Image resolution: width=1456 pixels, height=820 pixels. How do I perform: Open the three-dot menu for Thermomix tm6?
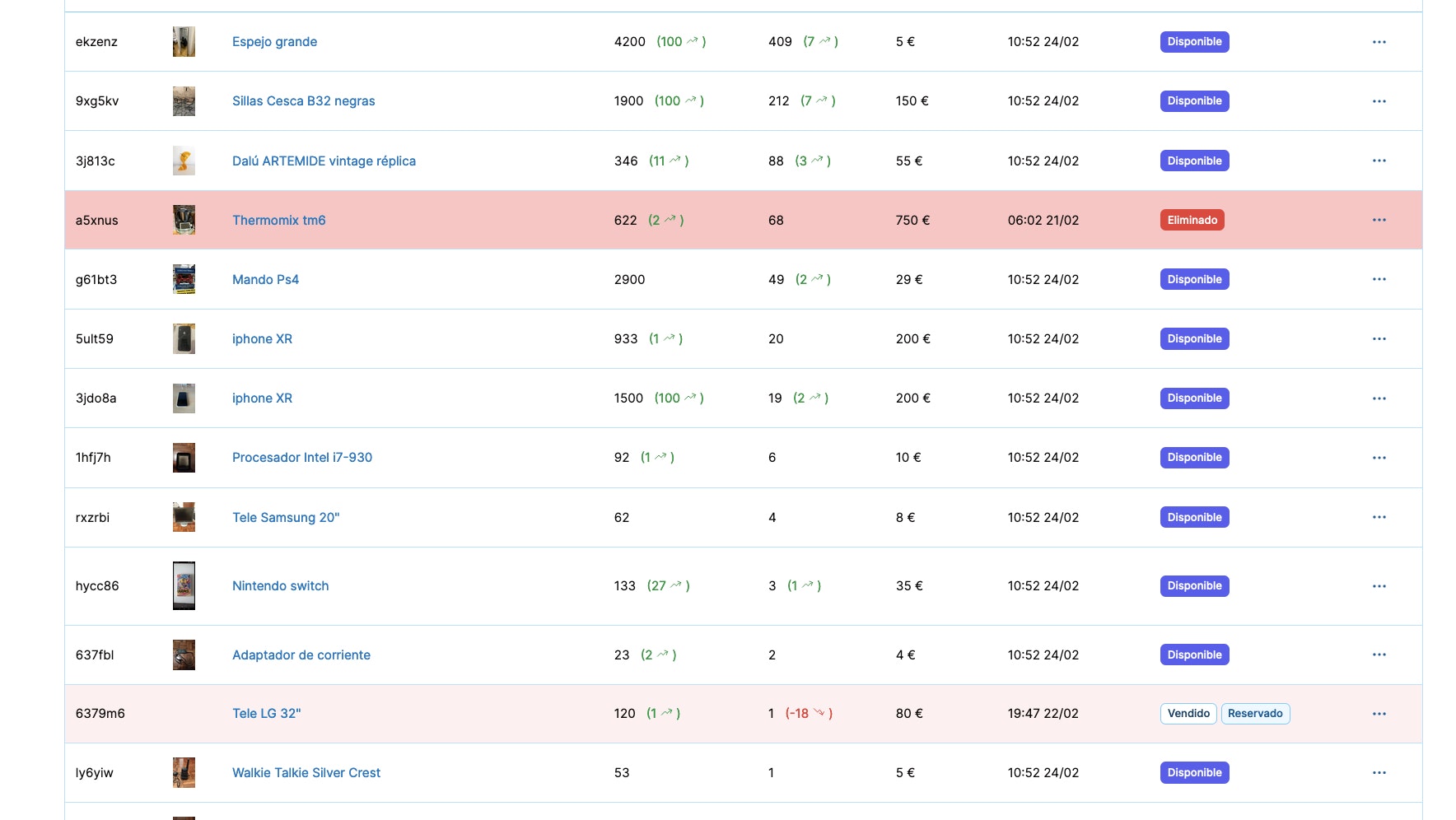tap(1379, 220)
